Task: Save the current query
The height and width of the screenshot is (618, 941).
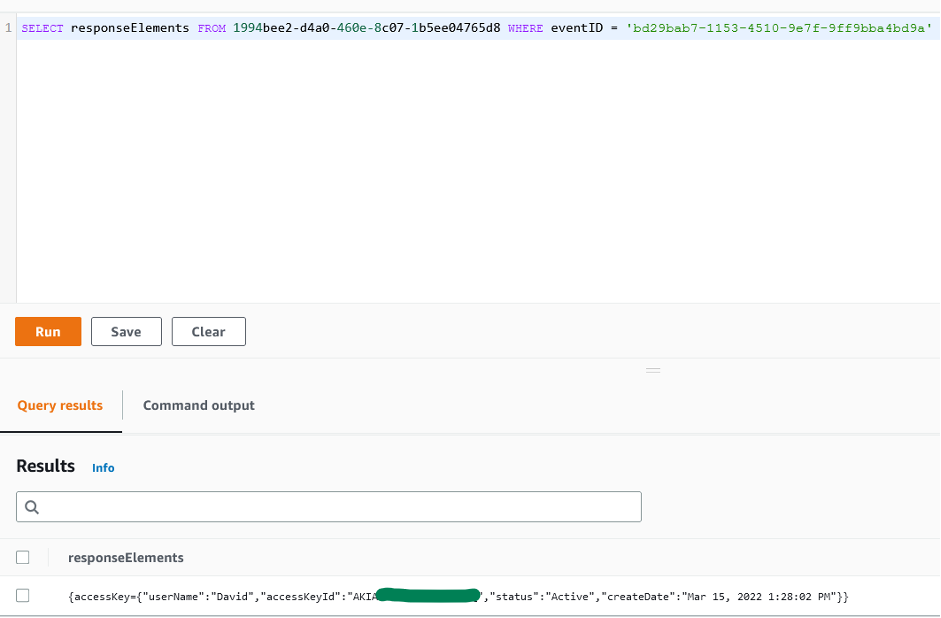Action: tap(125, 331)
